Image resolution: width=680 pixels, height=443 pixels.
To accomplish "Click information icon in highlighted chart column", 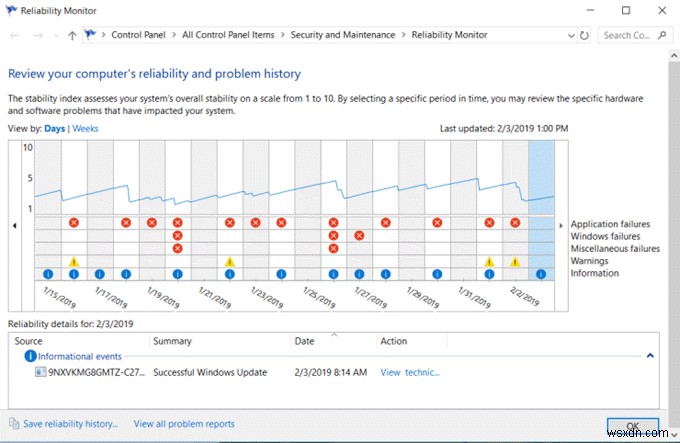I will 542,274.
